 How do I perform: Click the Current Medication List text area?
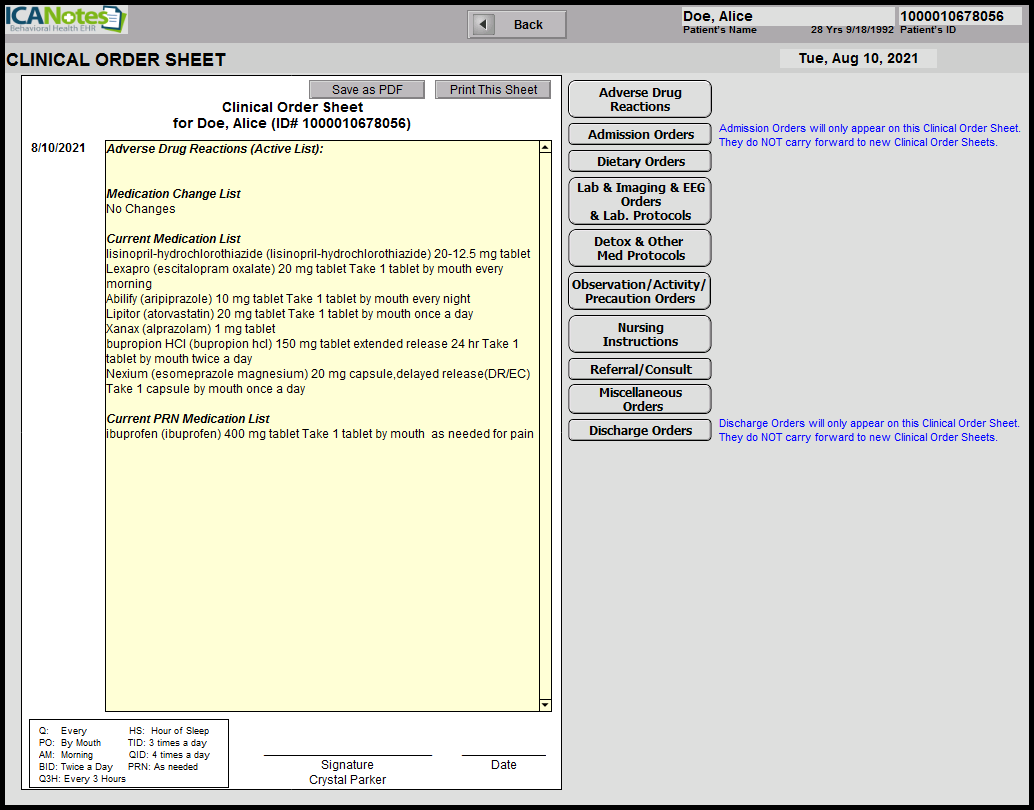click(320, 314)
